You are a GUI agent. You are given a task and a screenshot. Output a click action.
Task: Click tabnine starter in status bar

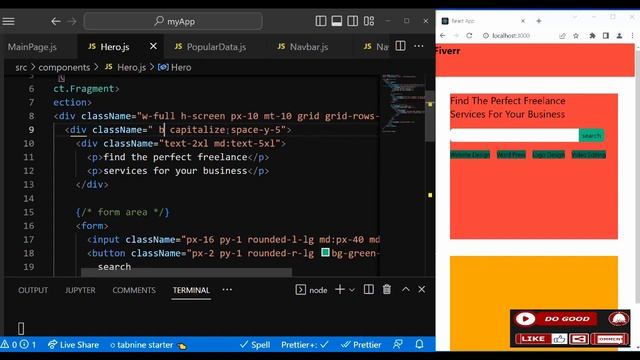coord(148,345)
